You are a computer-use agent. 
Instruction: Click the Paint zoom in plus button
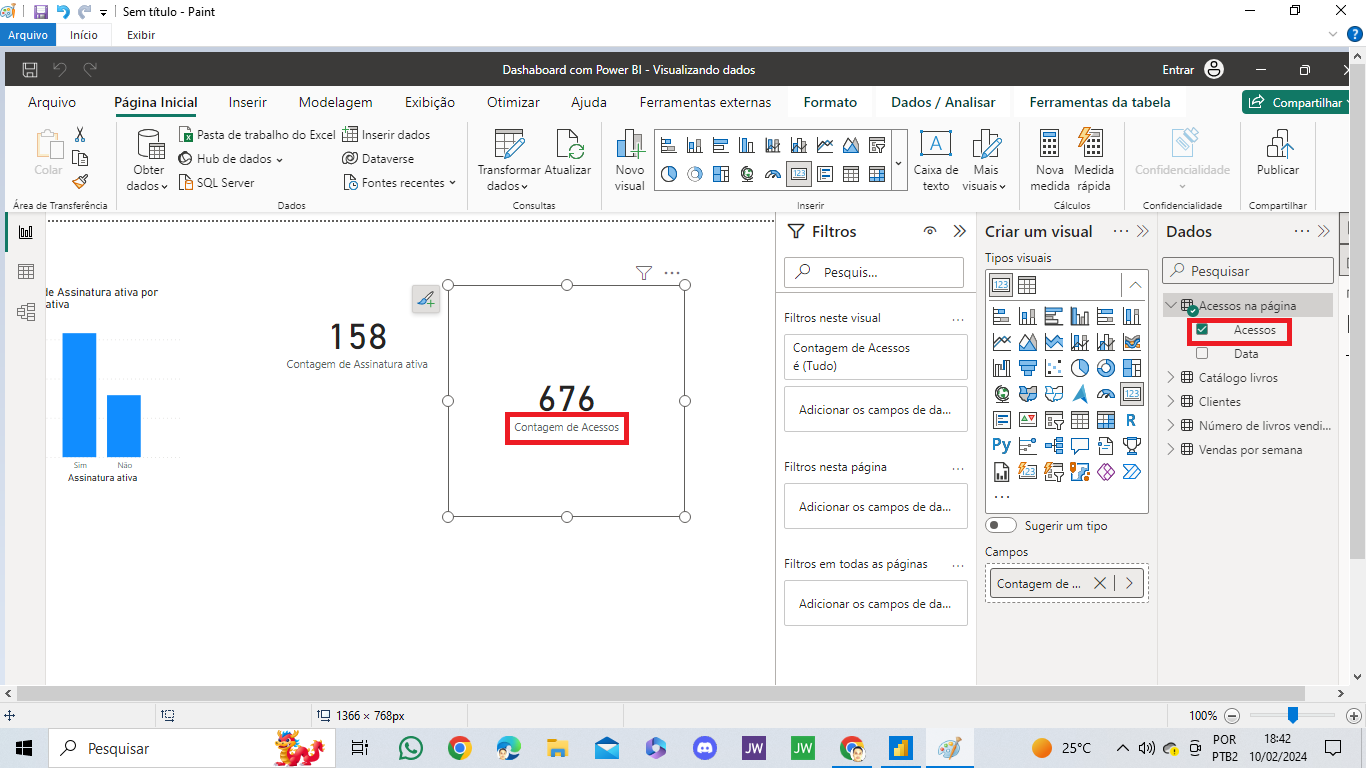[x=1353, y=716]
